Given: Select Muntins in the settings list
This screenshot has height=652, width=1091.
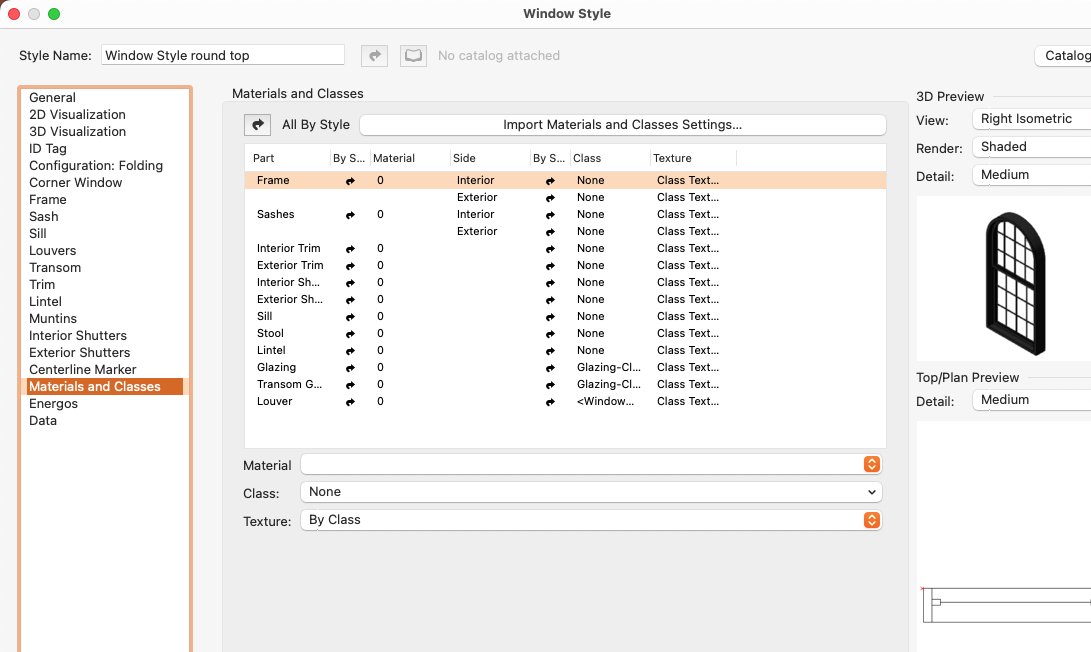Looking at the screenshot, I should click(53, 319).
